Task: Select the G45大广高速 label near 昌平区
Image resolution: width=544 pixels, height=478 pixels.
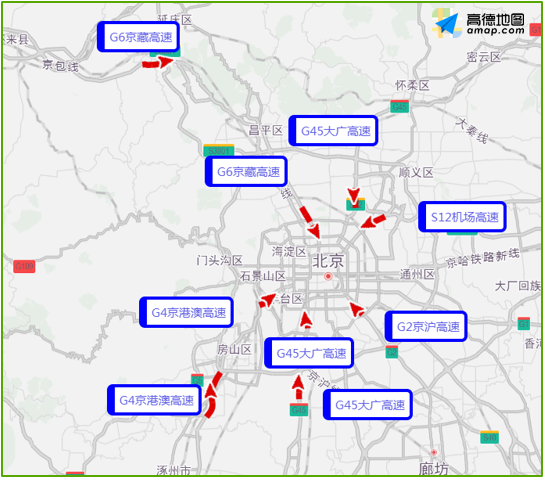Action: pos(333,131)
